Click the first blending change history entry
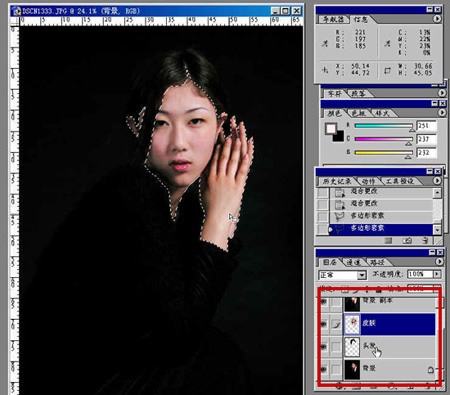 pos(381,192)
